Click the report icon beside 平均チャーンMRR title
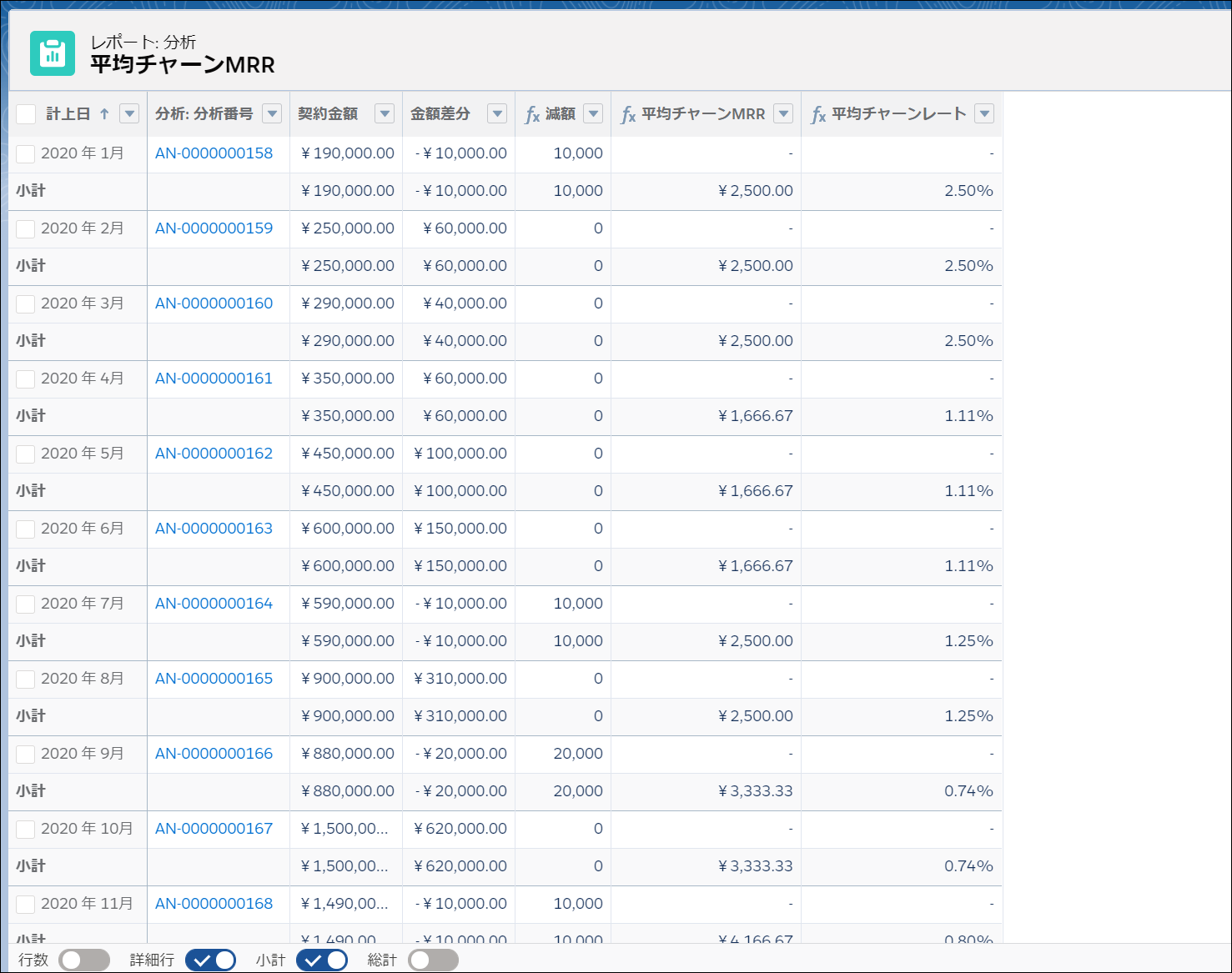The width and height of the screenshot is (1232, 973). tap(53, 53)
